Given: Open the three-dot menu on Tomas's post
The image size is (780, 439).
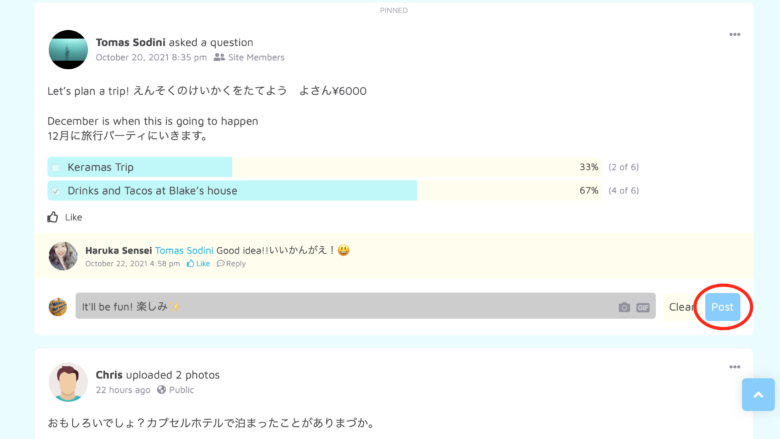Looking at the screenshot, I should click(x=735, y=34).
